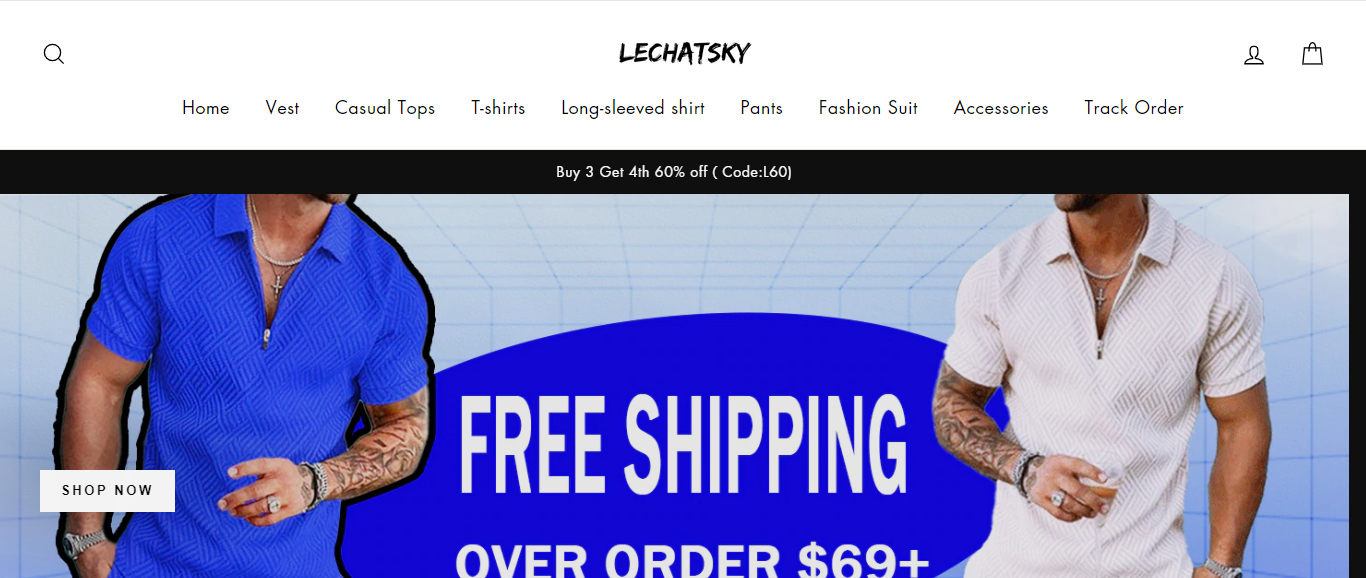This screenshot has width=1366, height=578.
Task: Open the Track Order page
Action: pyautogui.click(x=1134, y=108)
